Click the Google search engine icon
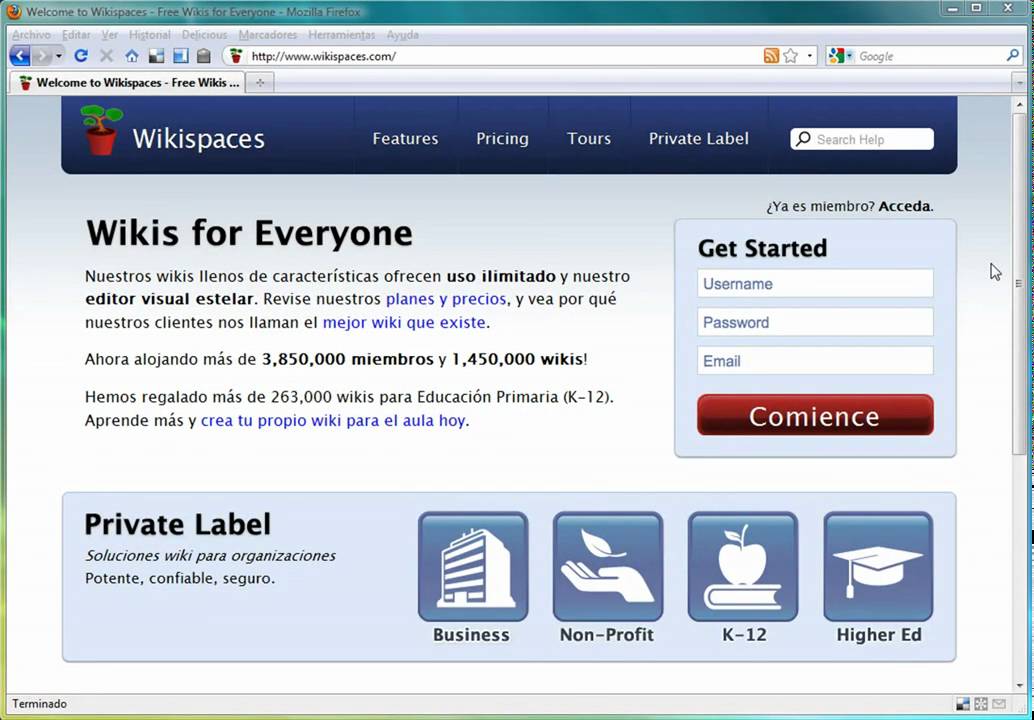Image resolution: width=1034 pixels, height=720 pixels. click(x=836, y=56)
